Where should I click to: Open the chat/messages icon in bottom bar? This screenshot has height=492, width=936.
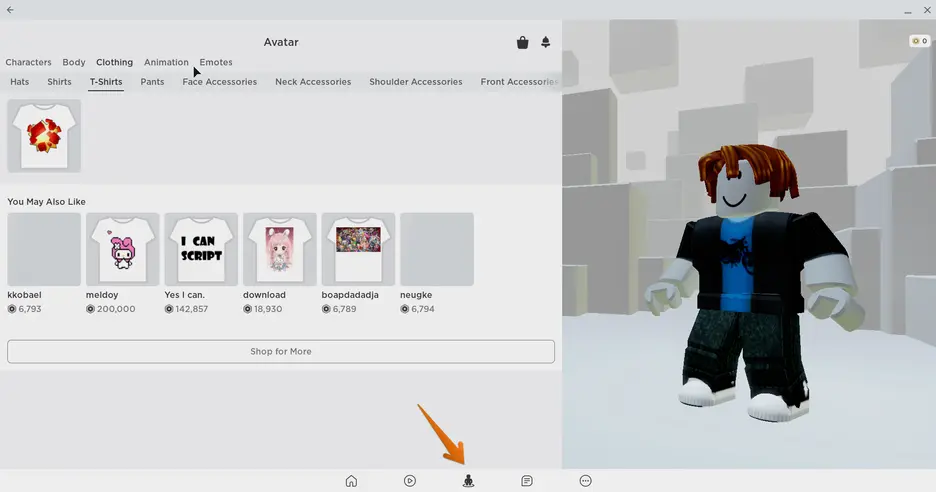[526, 481]
